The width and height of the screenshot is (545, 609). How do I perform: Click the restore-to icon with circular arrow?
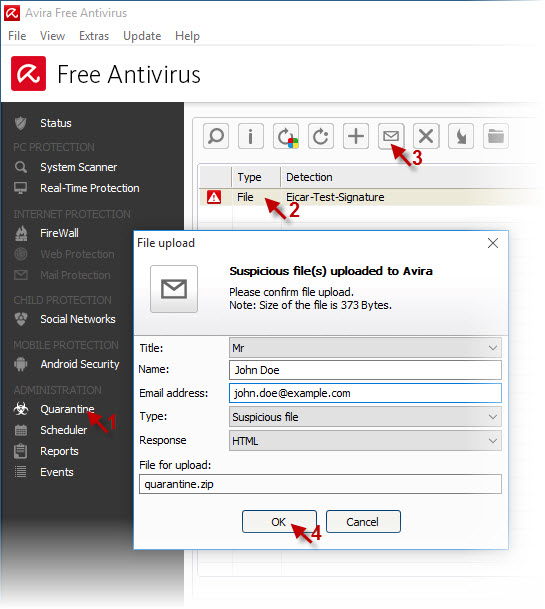pos(320,136)
